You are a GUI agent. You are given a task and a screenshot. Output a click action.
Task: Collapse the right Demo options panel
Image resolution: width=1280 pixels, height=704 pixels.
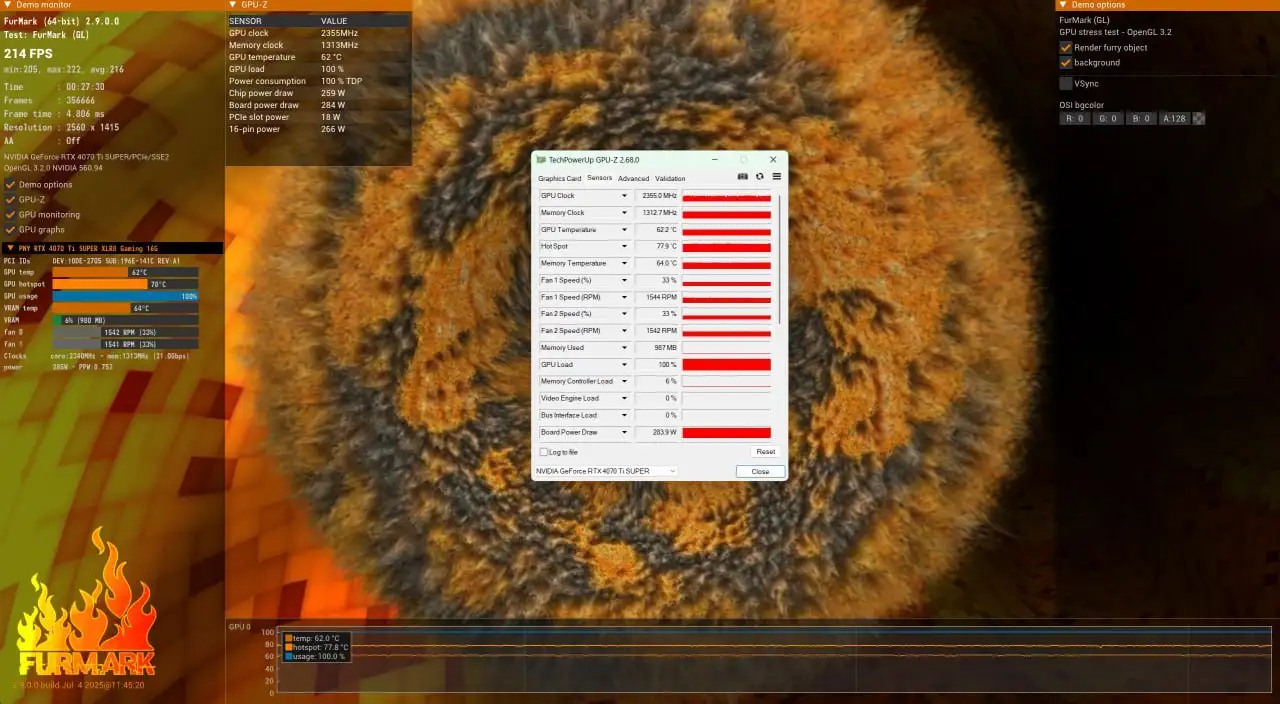1063,5
